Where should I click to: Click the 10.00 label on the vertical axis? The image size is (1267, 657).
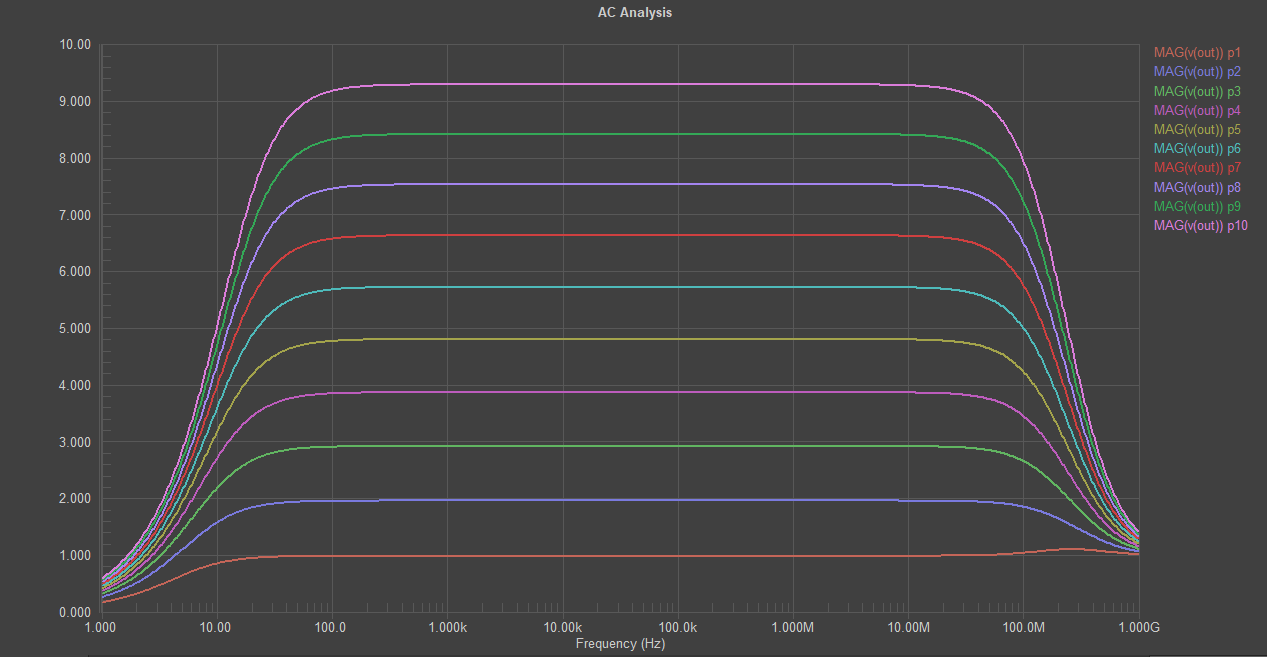[76, 44]
